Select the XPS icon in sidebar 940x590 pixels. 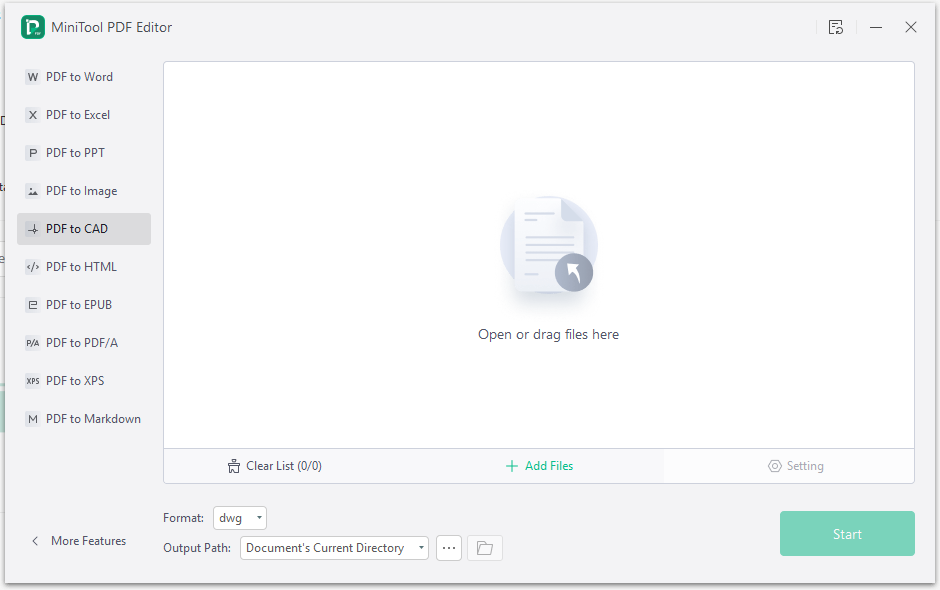click(x=33, y=381)
